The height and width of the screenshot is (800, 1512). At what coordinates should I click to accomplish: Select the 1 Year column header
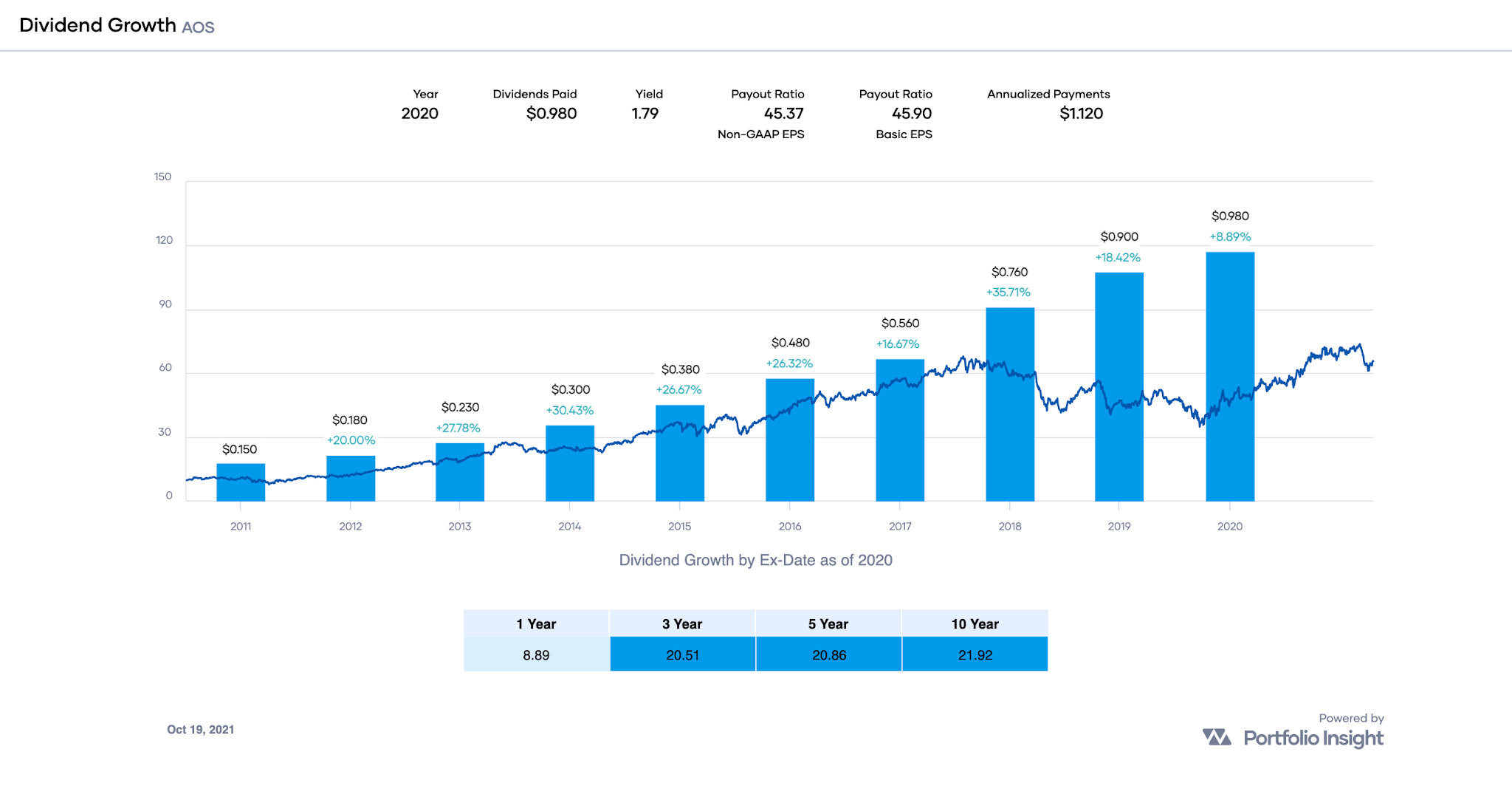[x=536, y=623]
